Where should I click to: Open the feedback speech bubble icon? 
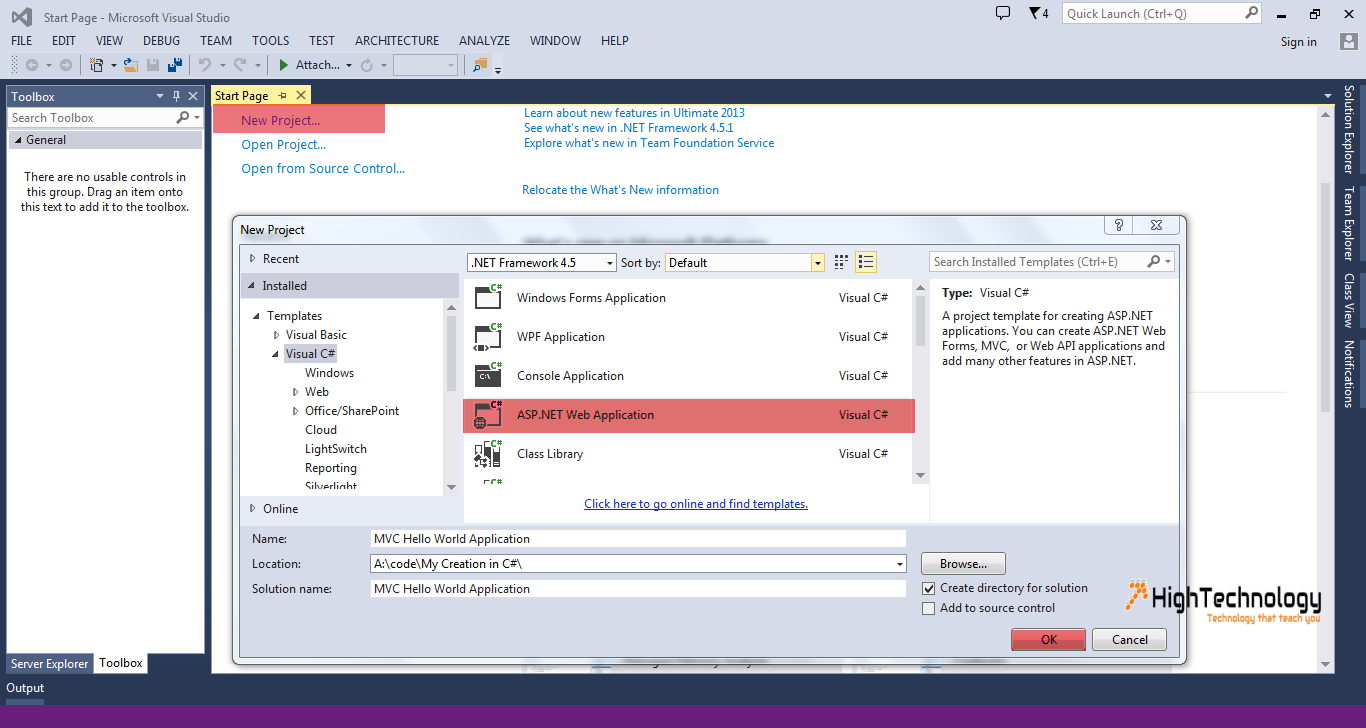1003,13
